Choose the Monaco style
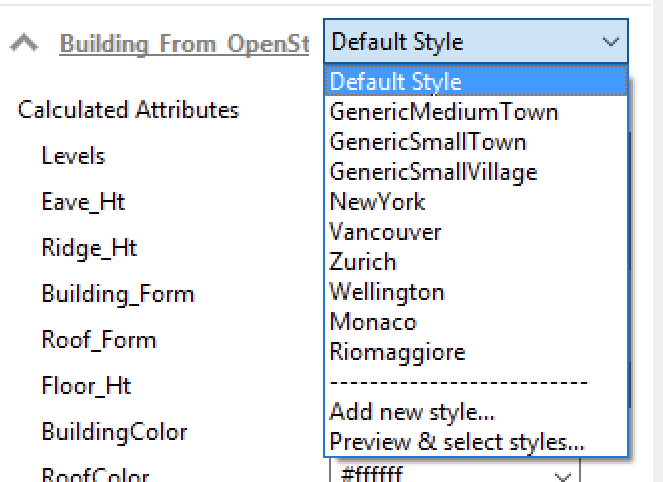 (x=372, y=322)
